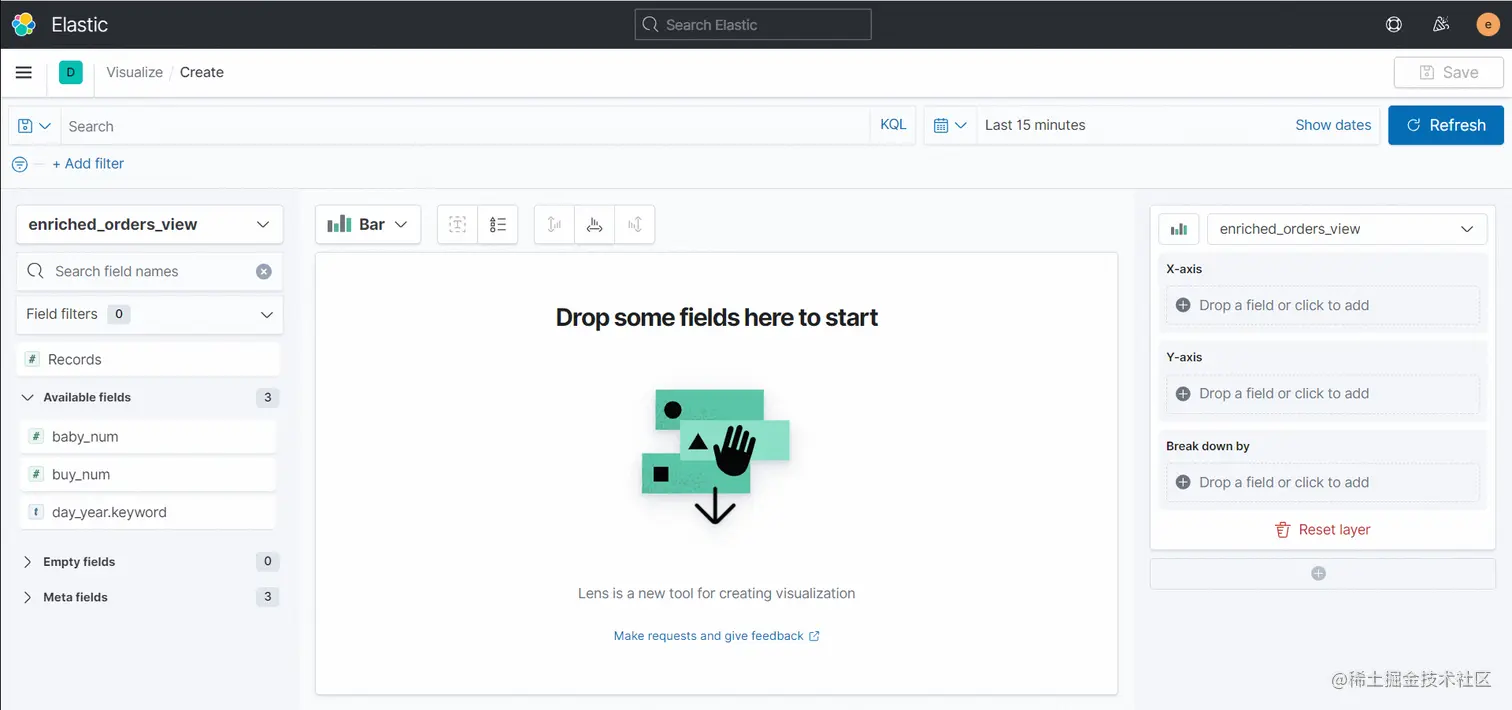Open the newsfeed celebration icon
1512x710 pixels.
[1441, 24]
